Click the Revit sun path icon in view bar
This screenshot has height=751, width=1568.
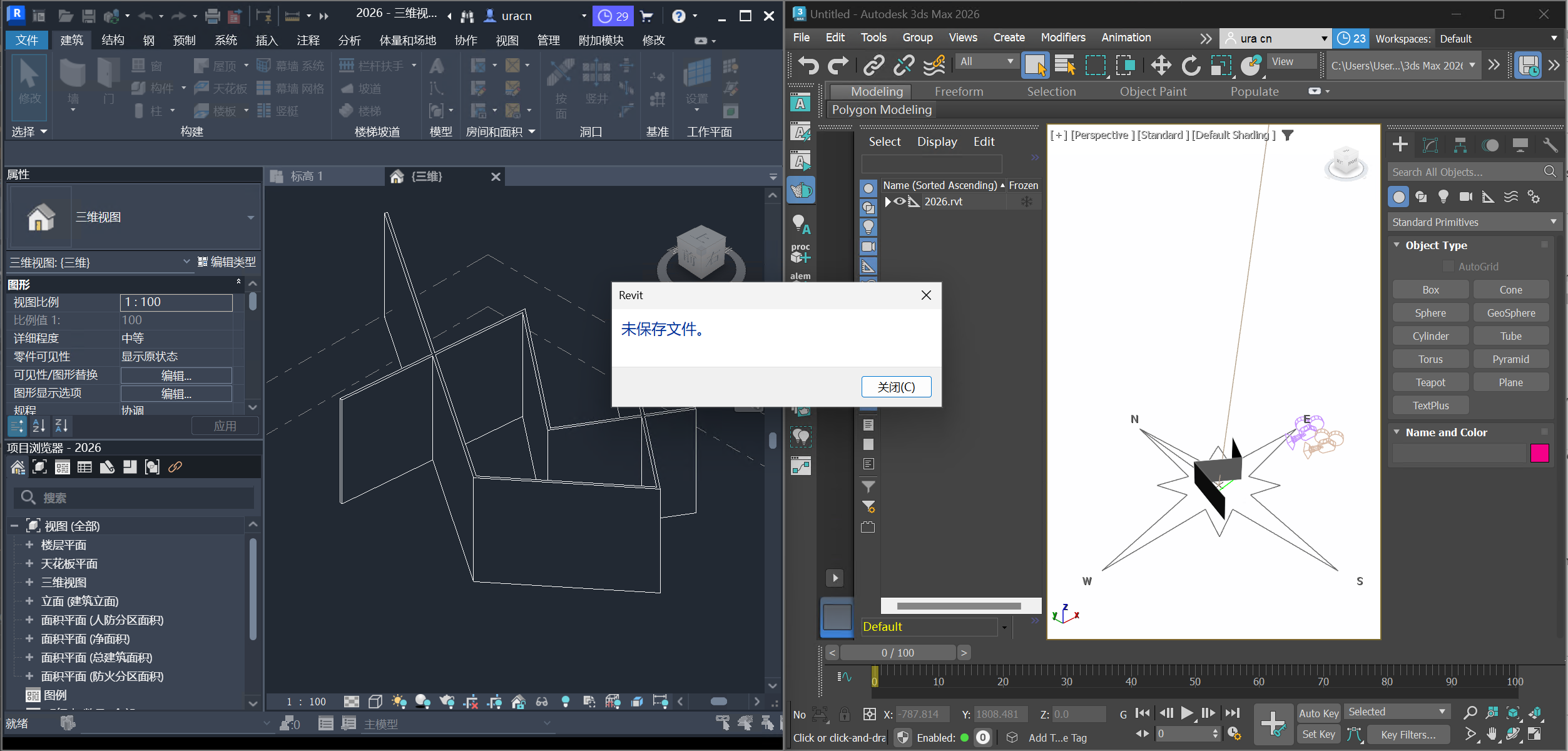[x=399, y=702]
